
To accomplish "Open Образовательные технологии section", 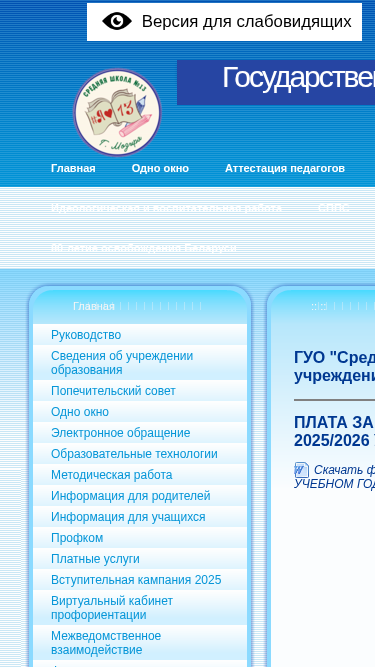I will (x=134, y=454).
